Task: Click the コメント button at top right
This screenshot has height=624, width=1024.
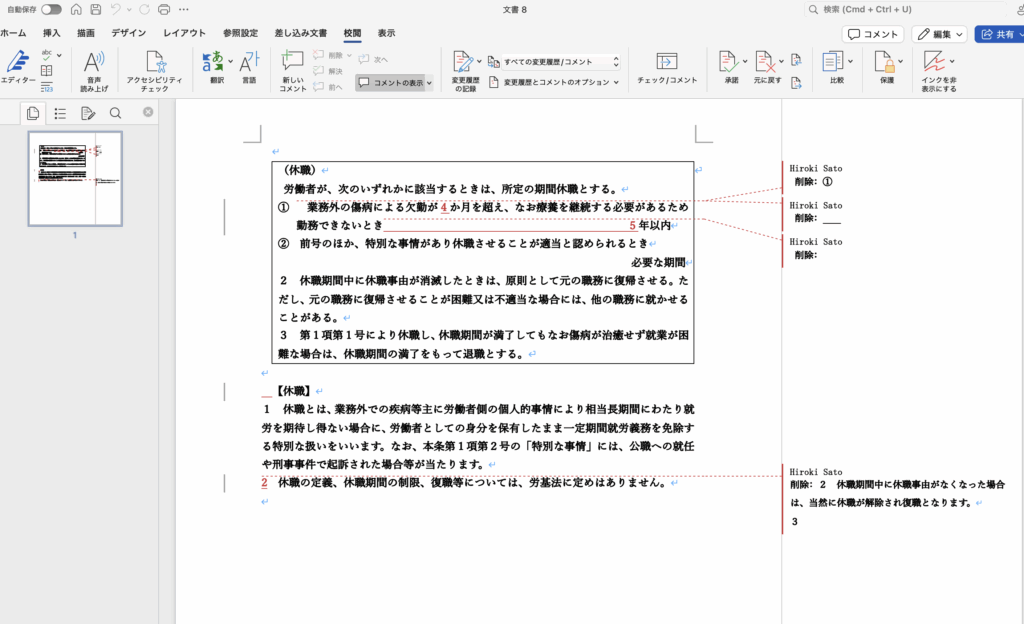Action: click(x=874, y=34)
